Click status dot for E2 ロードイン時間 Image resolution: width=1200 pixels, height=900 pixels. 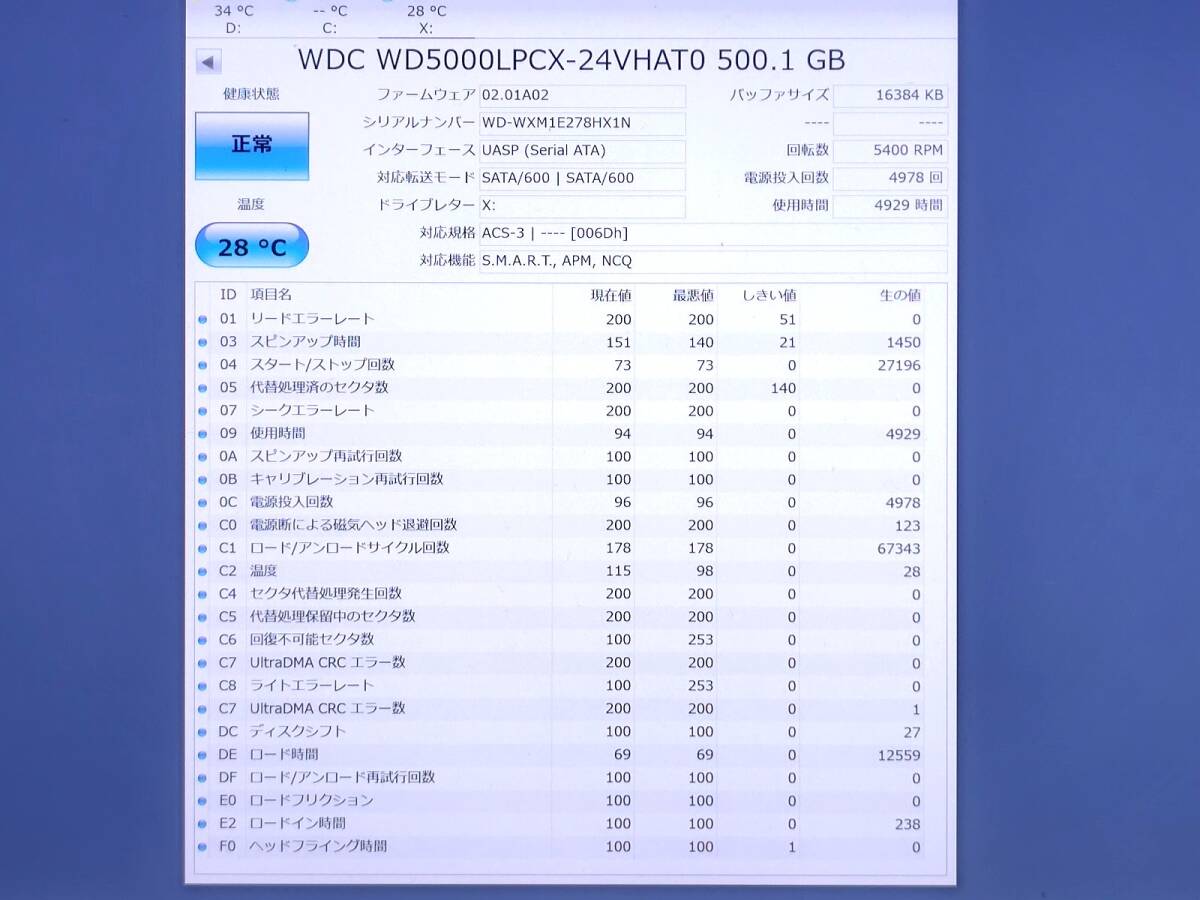(202, 825)
